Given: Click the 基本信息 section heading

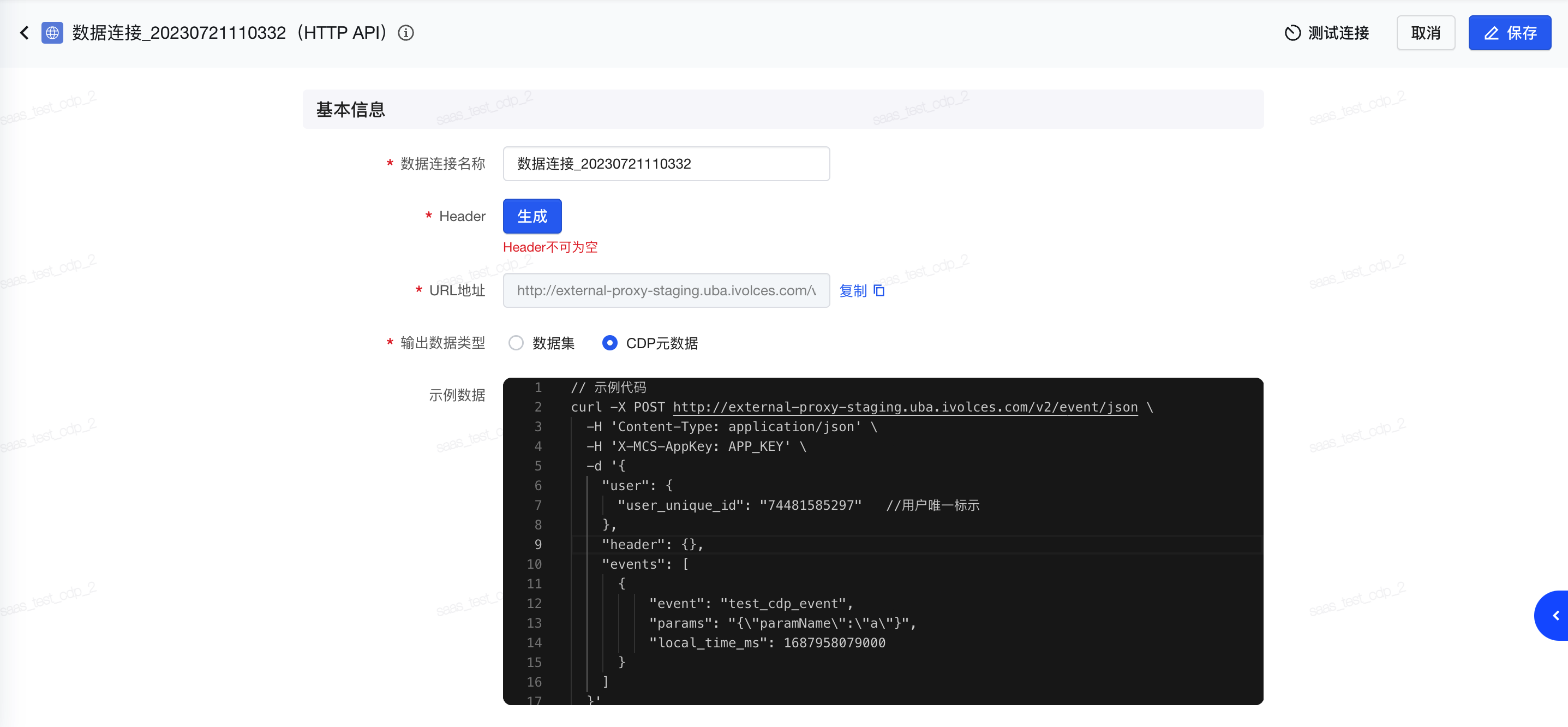Looking at the screenshot, I should (351, 110).
